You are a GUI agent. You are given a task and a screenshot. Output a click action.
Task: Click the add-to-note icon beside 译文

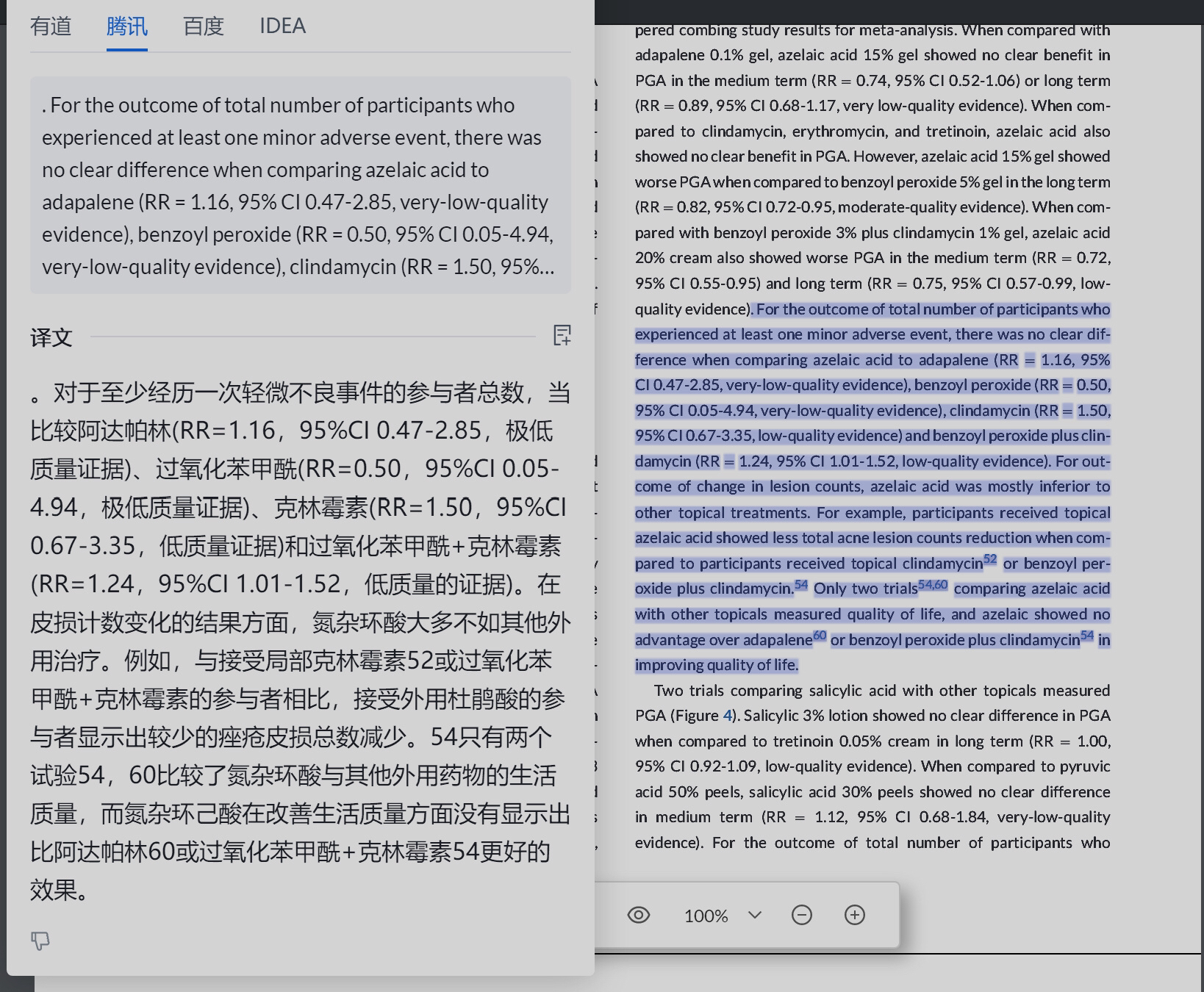pyautogui.click(x=562, y=336)
